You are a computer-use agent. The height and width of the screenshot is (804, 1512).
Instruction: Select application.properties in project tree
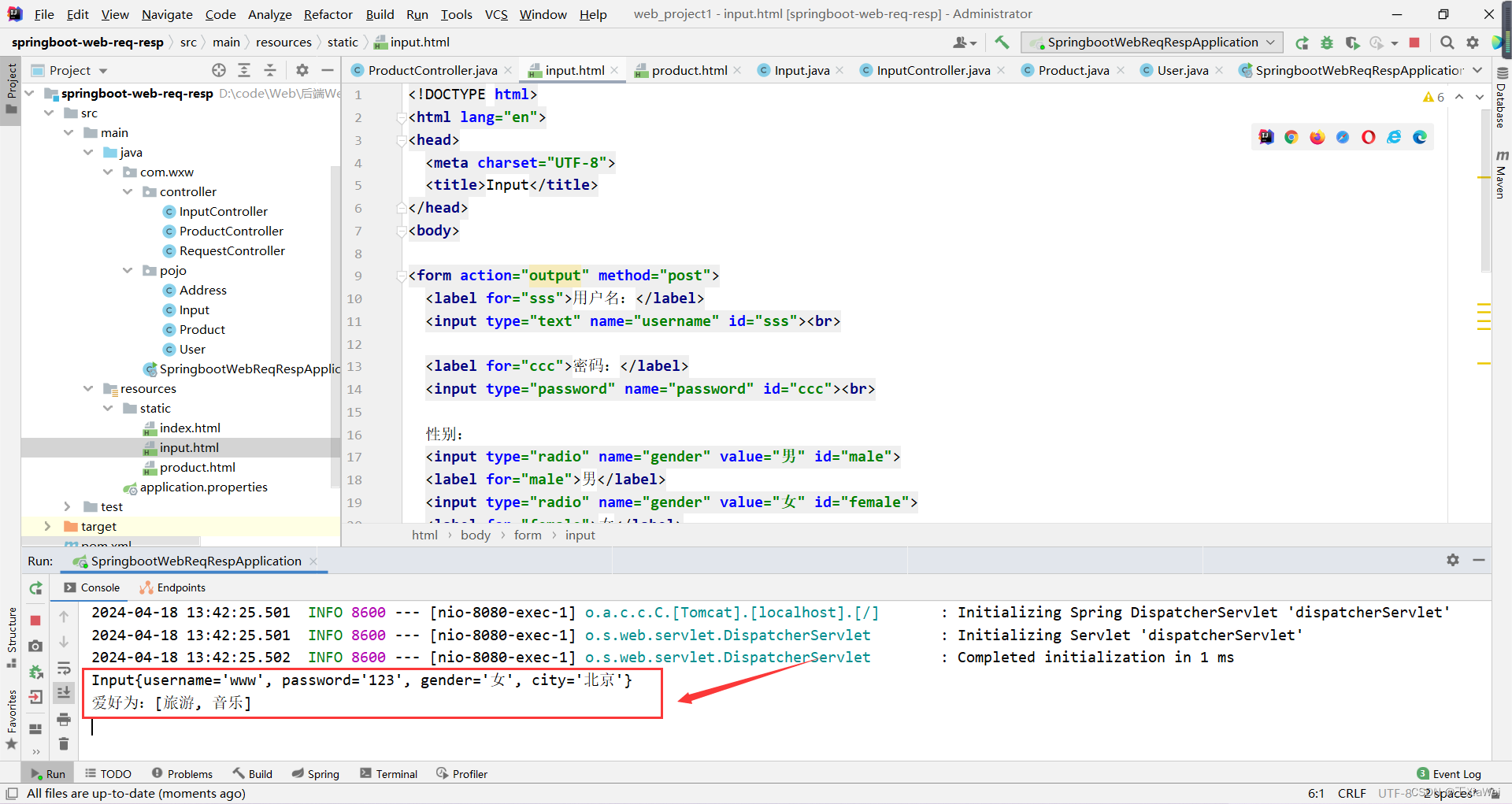pyautogui.click(x=203, y=487)
